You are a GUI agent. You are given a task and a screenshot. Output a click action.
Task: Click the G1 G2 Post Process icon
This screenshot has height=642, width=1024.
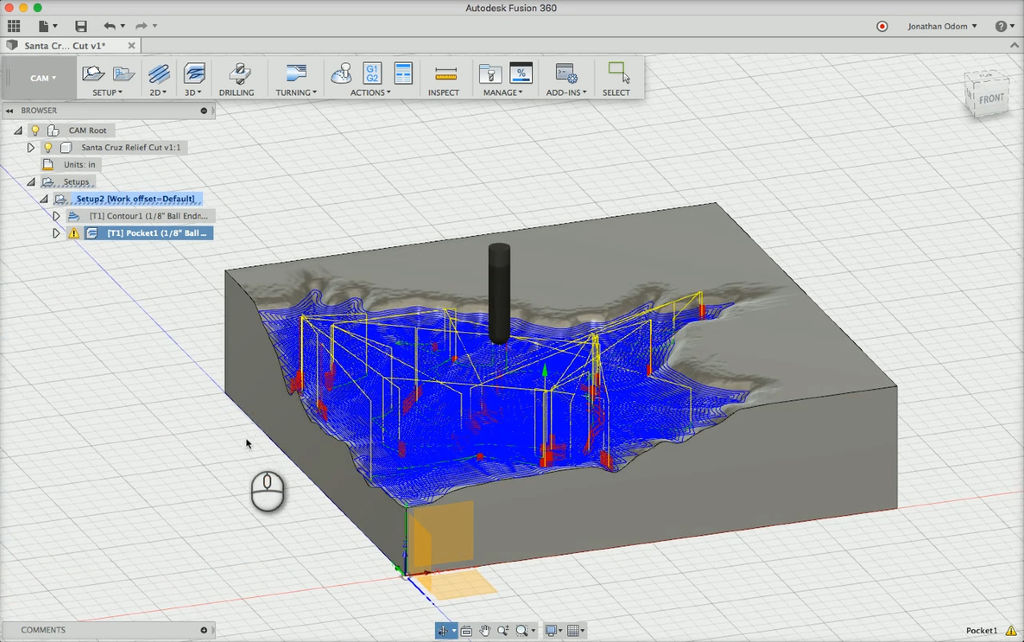click(372, 73)
